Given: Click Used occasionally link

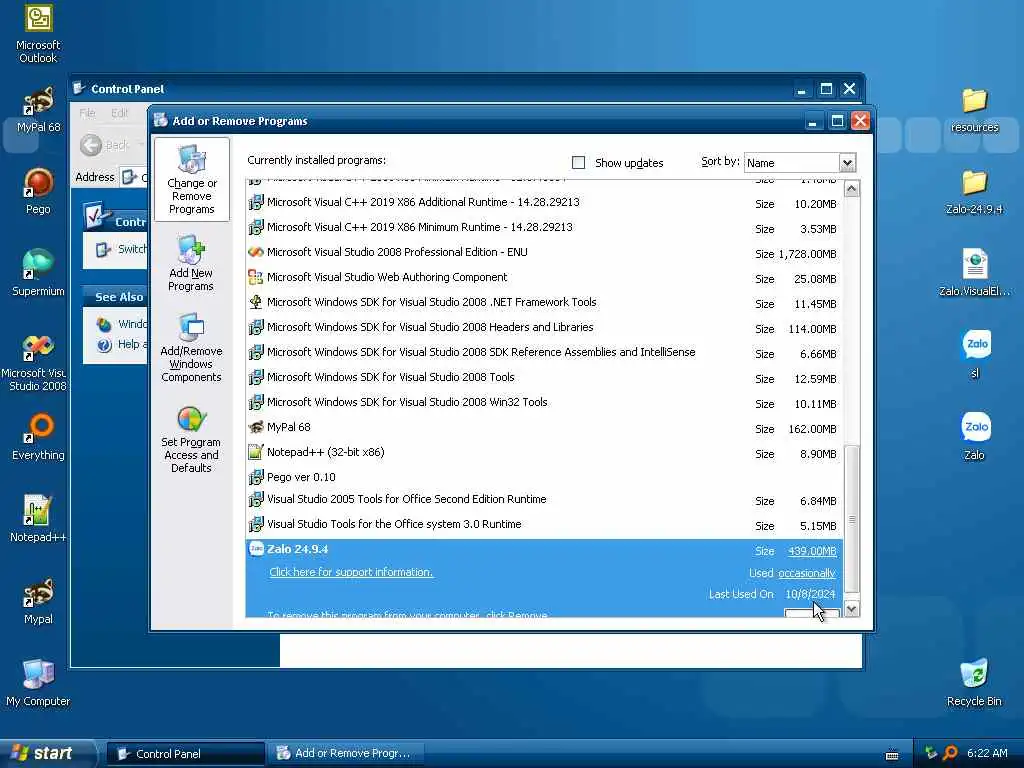Looking at the screenshot, I should click(x=807, y=573).
